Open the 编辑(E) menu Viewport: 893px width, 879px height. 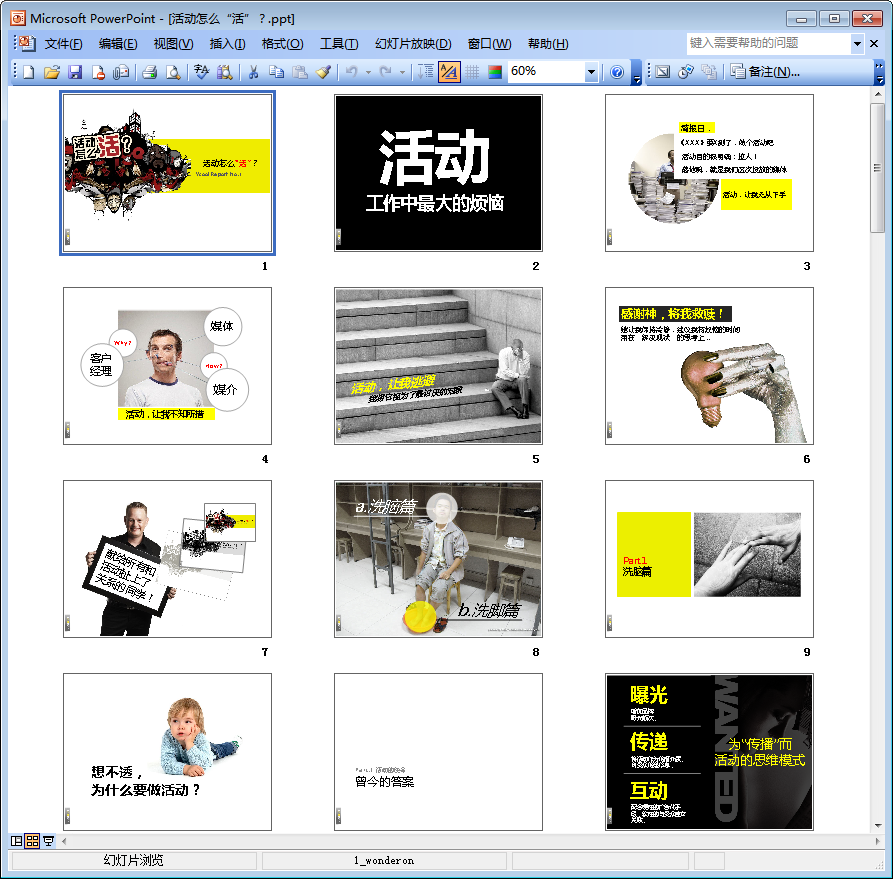[118, 44]
